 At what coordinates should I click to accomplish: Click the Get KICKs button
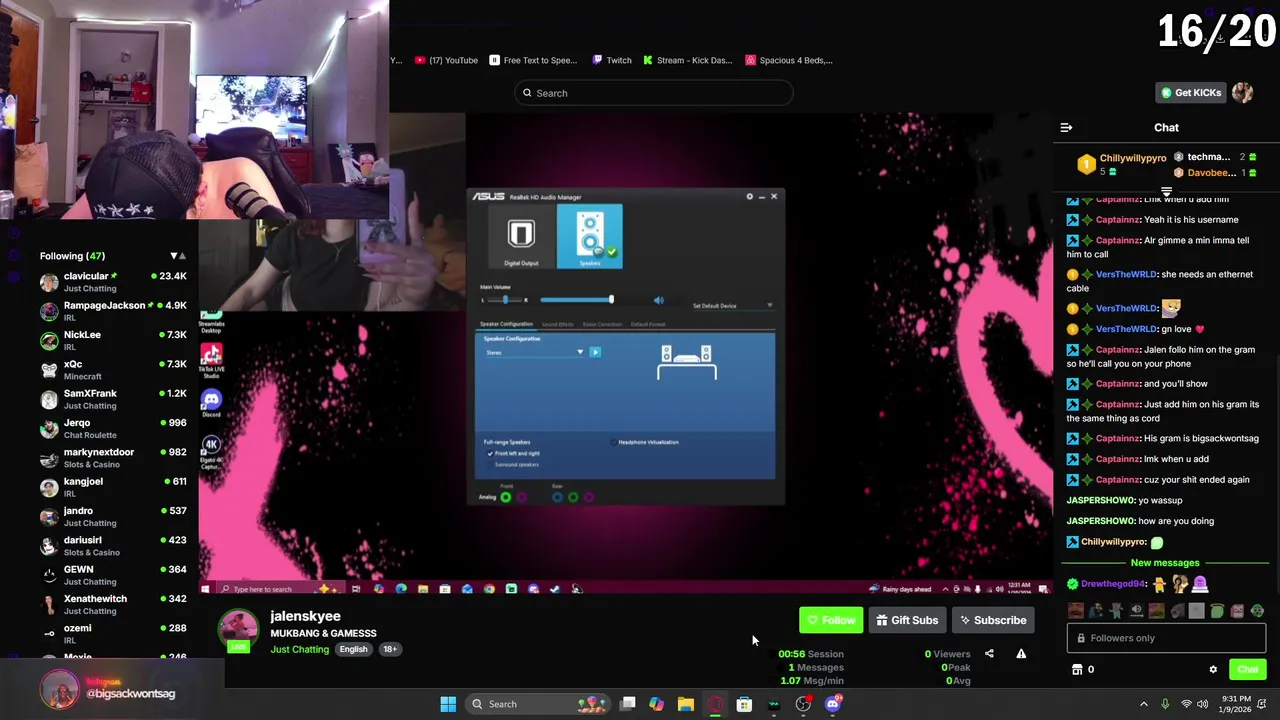point(1190,93)
